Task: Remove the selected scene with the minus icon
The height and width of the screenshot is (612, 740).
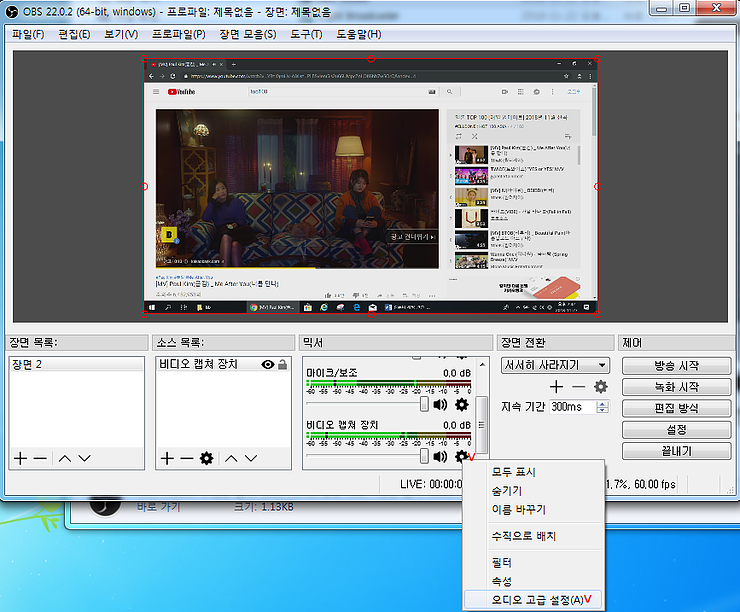Action: click(x=40, y=458)
